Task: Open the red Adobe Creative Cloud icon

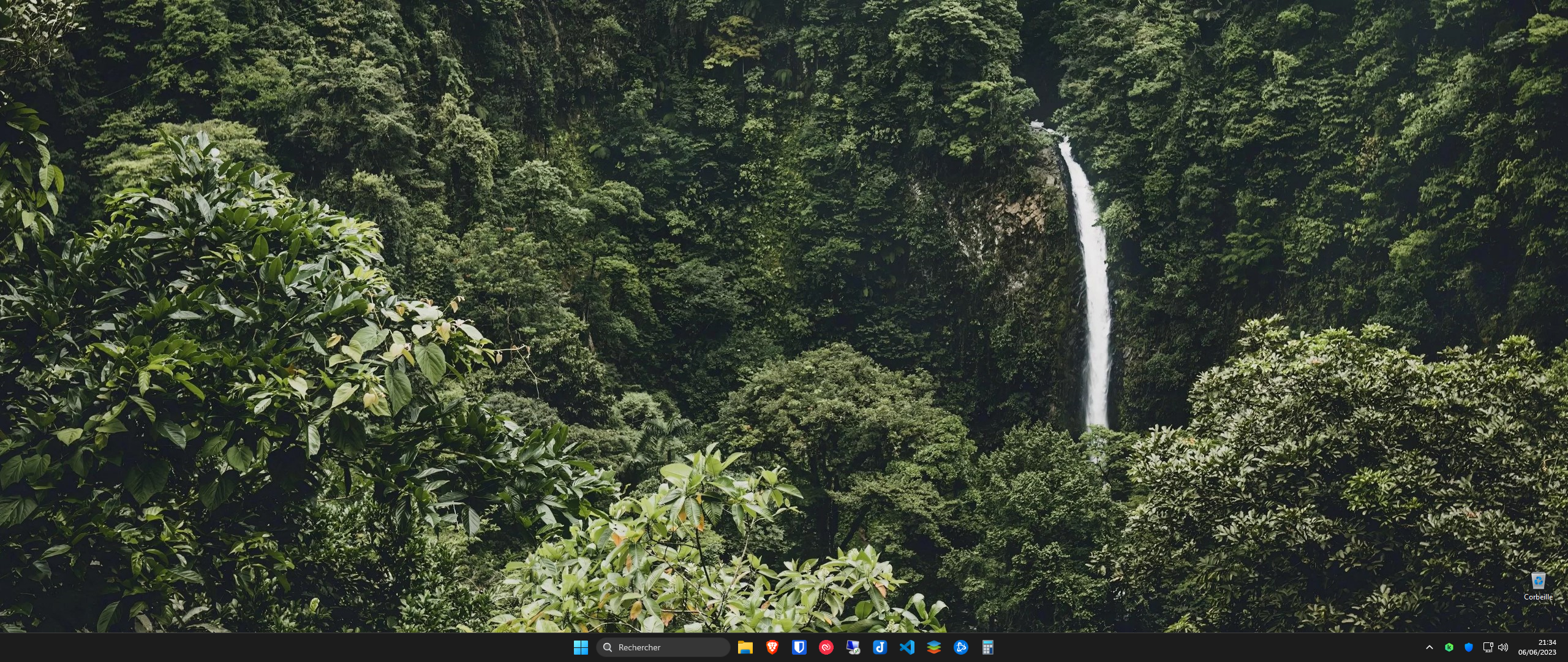Action: pyautogui.click(x=826, y=647)
